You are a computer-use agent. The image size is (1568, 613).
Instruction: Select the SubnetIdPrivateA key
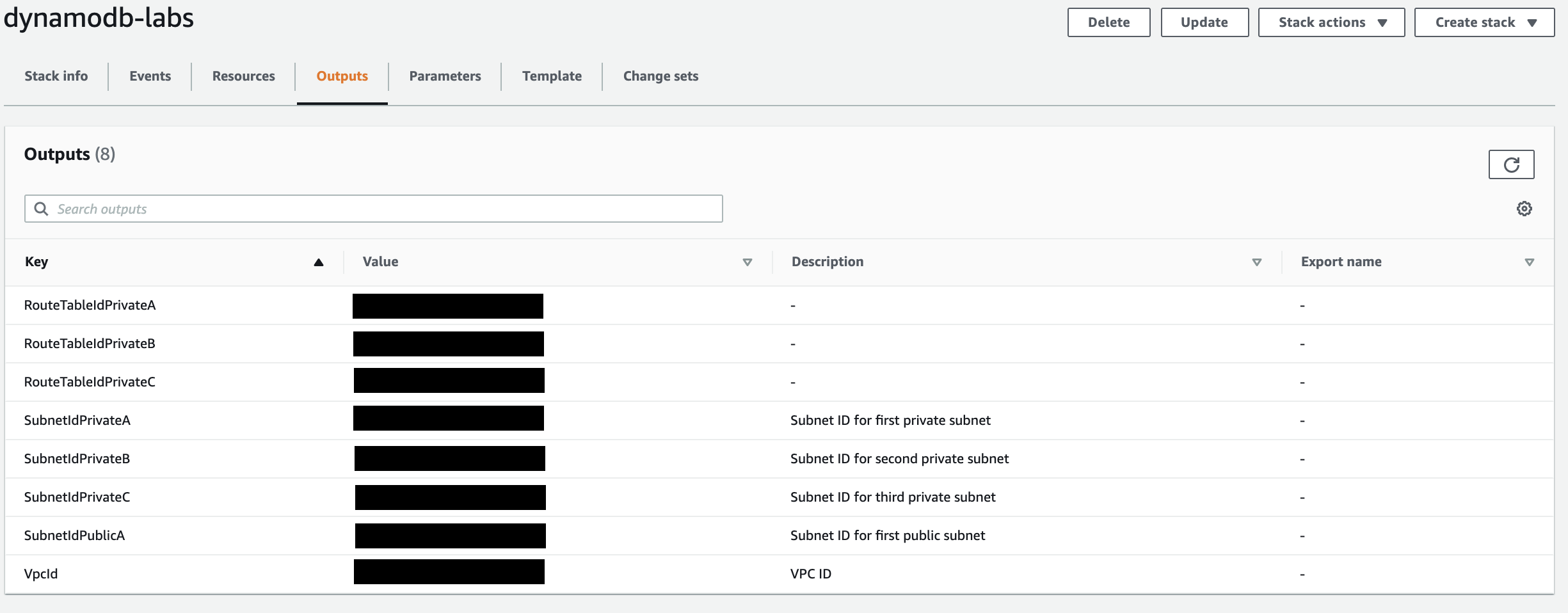(77, 420)
